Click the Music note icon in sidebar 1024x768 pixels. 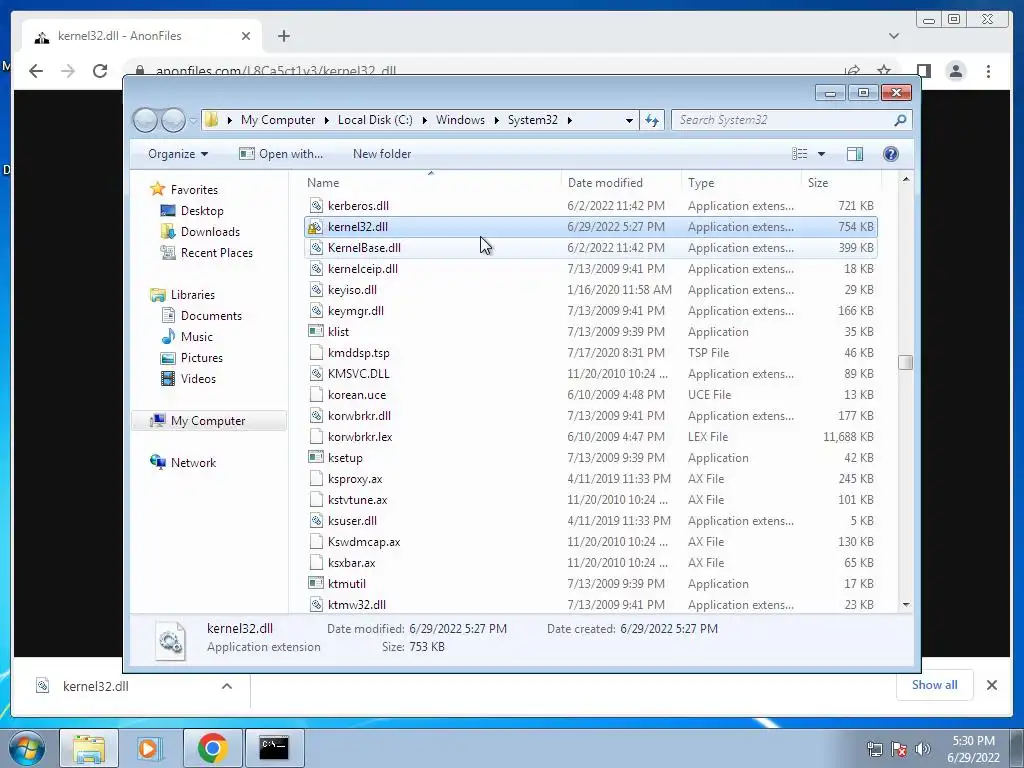168,336
